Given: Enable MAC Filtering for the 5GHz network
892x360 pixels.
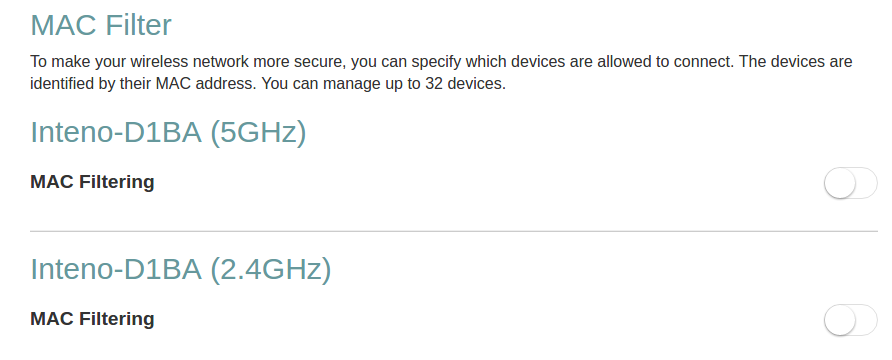Looking at the screenshot, I should click(x=850, y=183).
